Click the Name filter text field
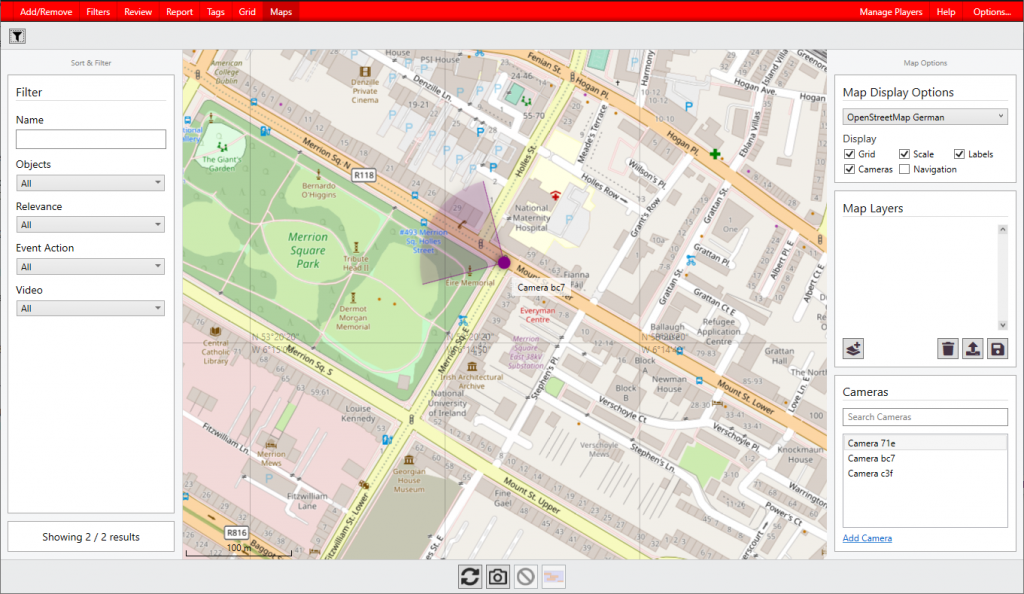The width and height of the screenshot is (1024, 594). (x=91, y=138)
